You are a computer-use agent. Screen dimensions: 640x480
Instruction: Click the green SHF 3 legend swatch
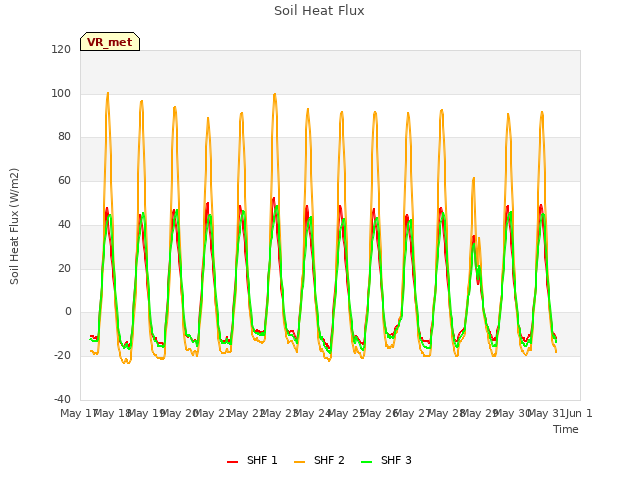click(367, 462)
